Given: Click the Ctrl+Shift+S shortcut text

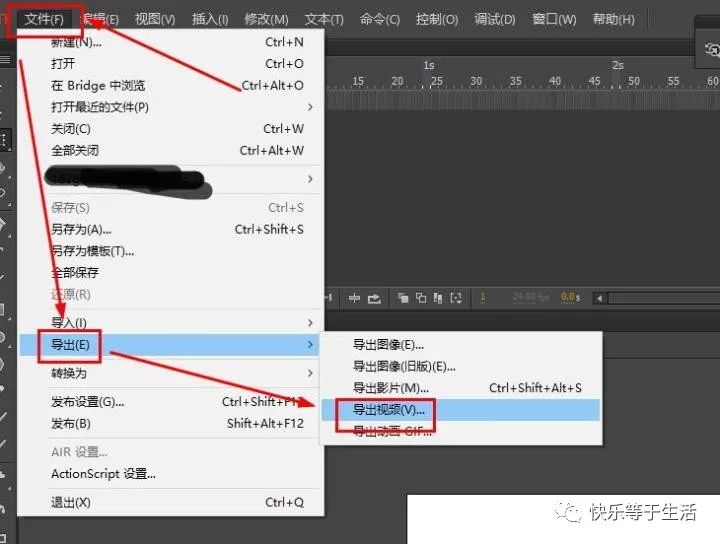Looking at the screenshot, I should coord(269,229).
